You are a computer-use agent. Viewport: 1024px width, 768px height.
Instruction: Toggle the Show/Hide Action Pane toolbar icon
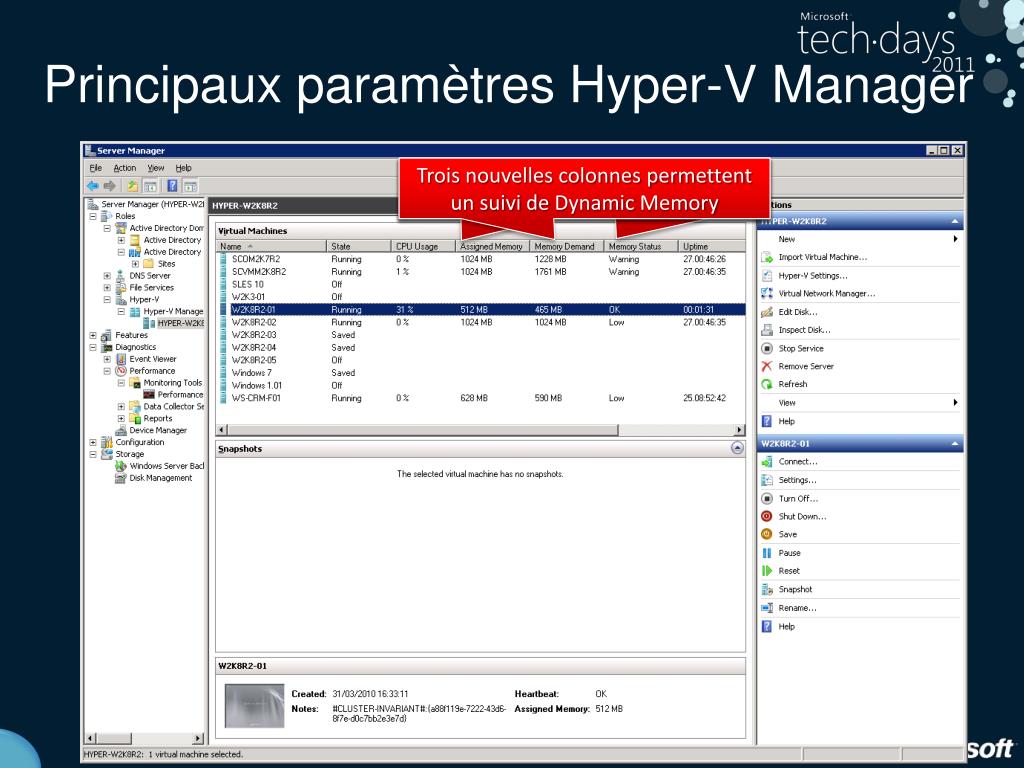(x=190, y=186)
